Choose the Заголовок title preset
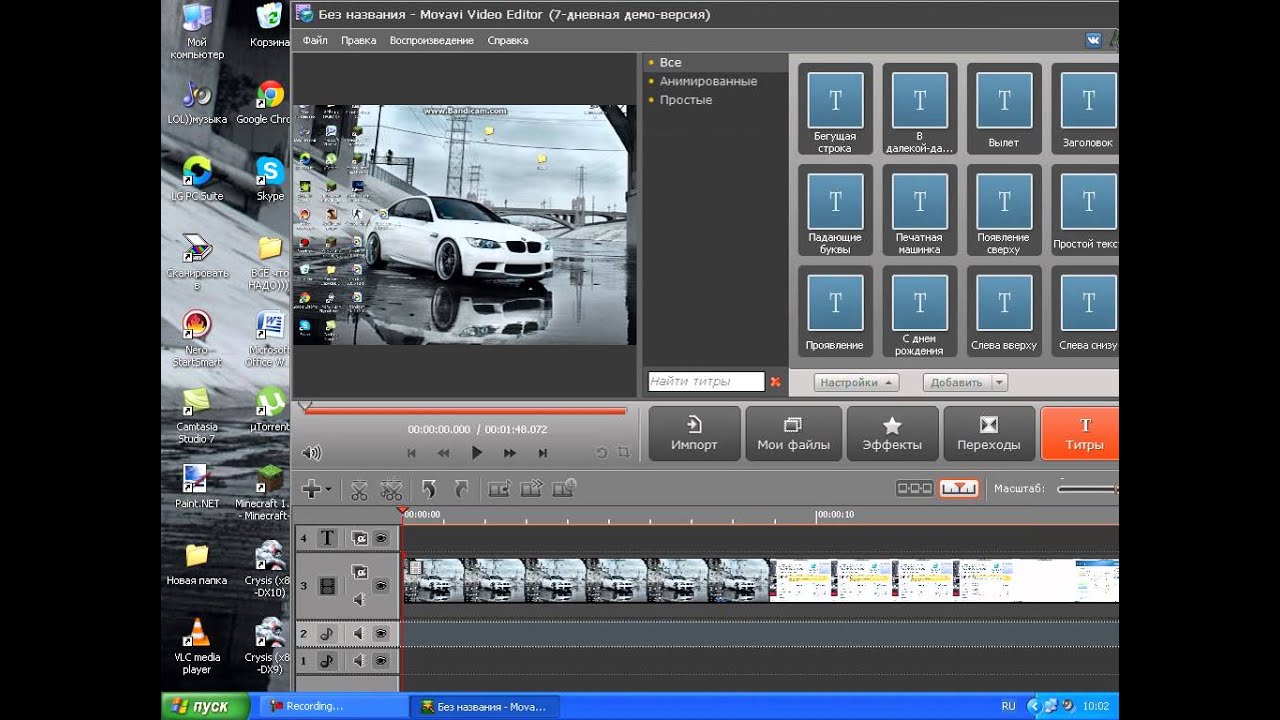Screen dimensions: 1280x720 (1087, 110)
